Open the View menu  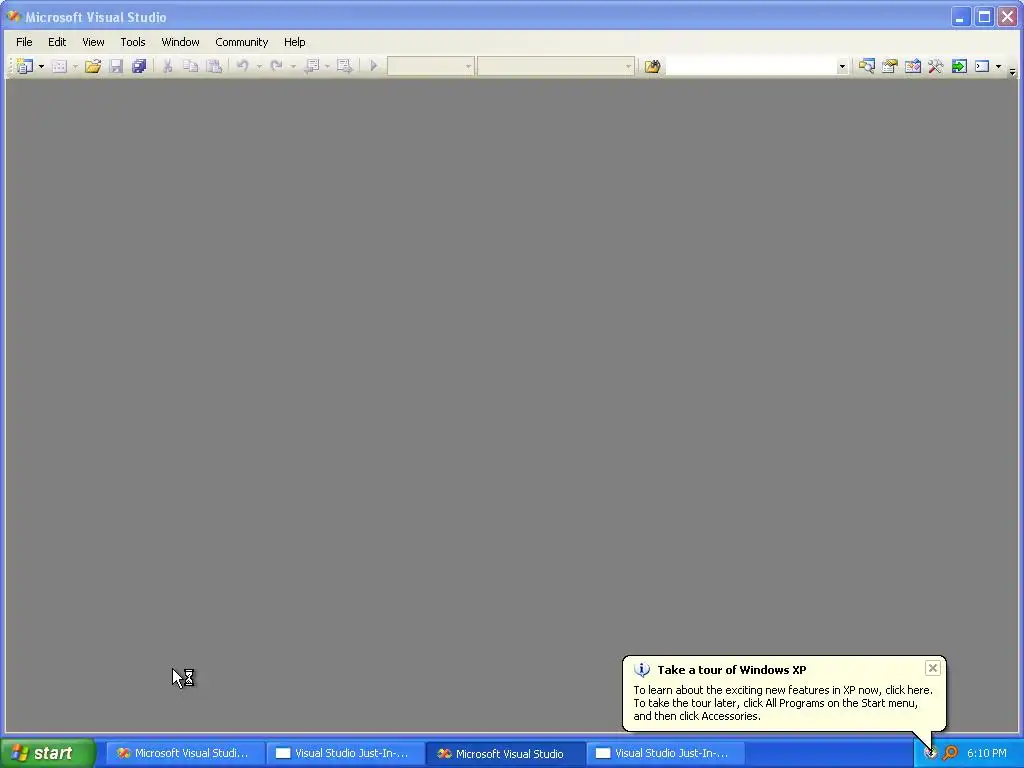[93, 42]
